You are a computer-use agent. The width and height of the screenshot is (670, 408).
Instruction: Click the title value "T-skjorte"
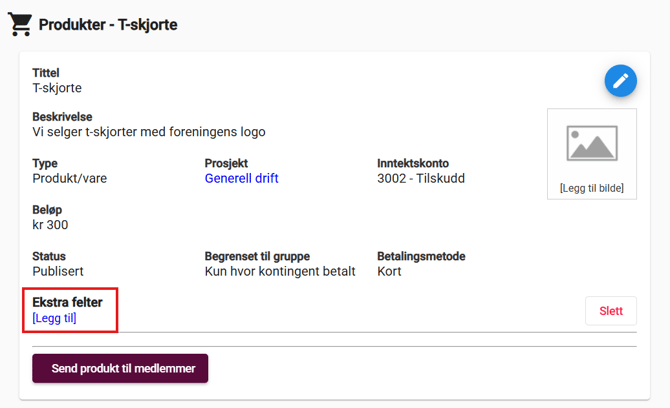57,88
